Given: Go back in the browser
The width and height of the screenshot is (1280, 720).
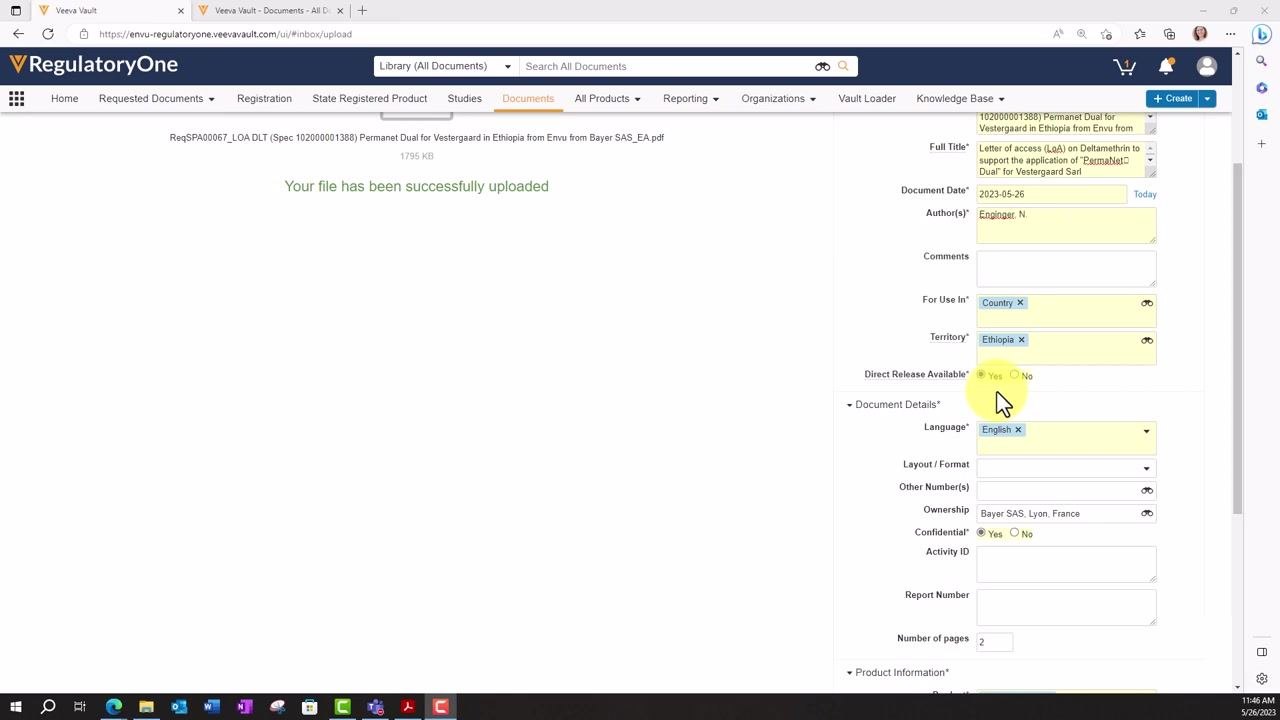Looking at the screenshot, I should [x=18, y=34].
